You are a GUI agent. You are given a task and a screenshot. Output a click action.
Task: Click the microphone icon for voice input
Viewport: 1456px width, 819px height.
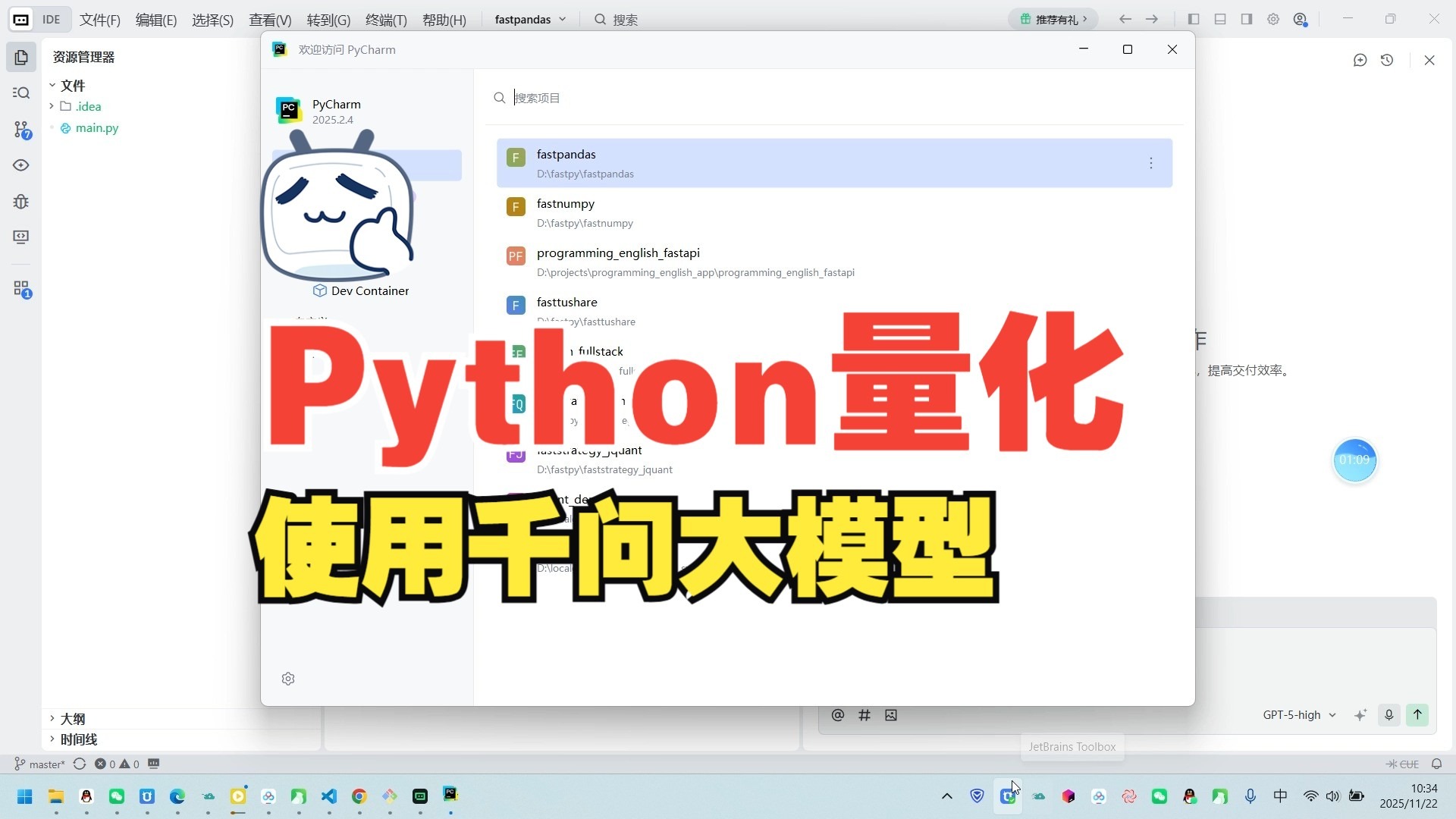click(x=1389, y=714)
